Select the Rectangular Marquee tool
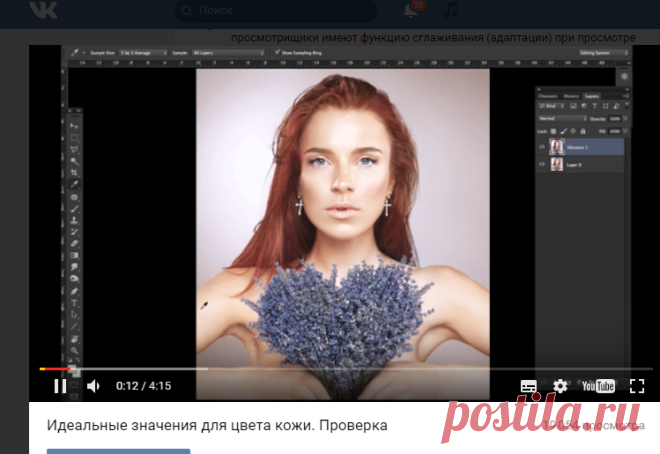Image resolution: width=660 pixels, height=454 pixels. (74, 138)
